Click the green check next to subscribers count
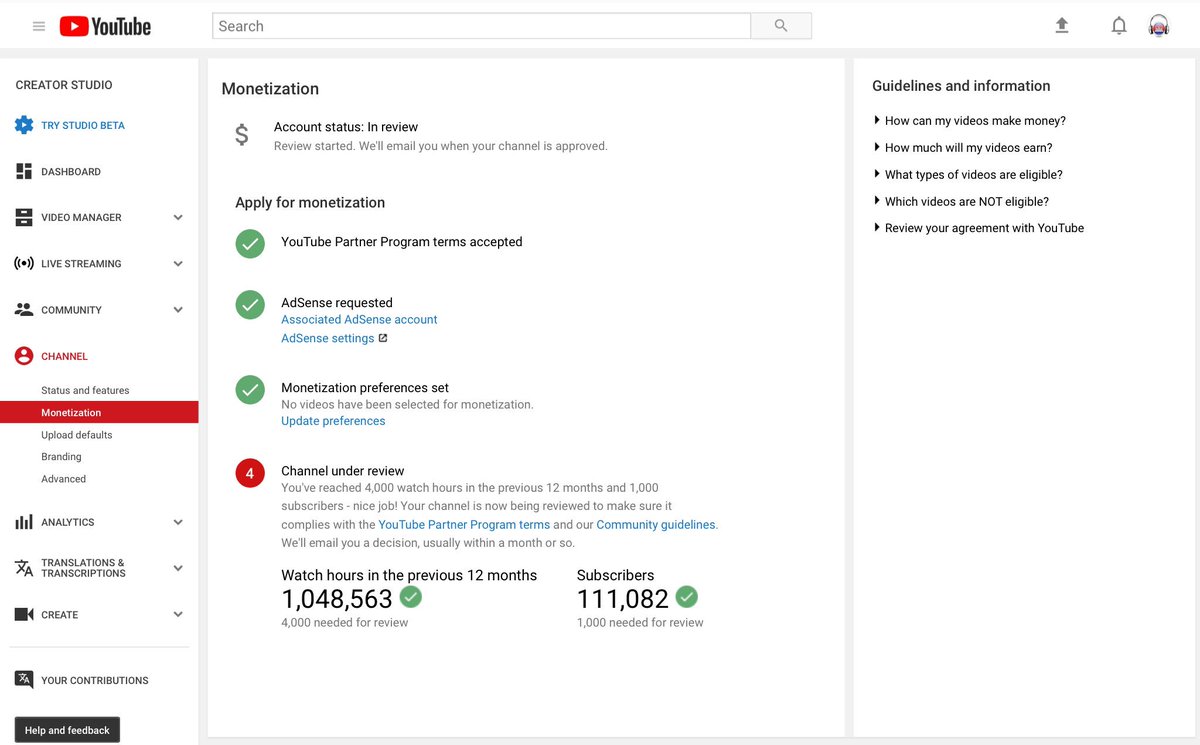The width and height of the screenshot is (1200, 745). [x=686, y=597]
